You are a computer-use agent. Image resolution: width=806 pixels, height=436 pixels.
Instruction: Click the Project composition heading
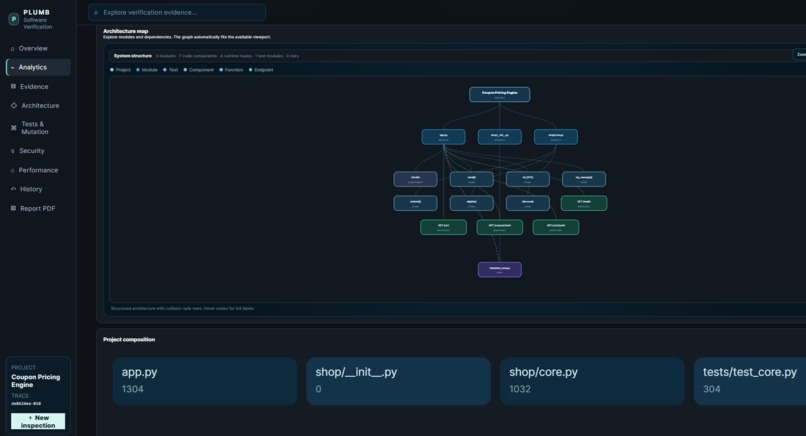pyautogui.click(x=129, y=339)
